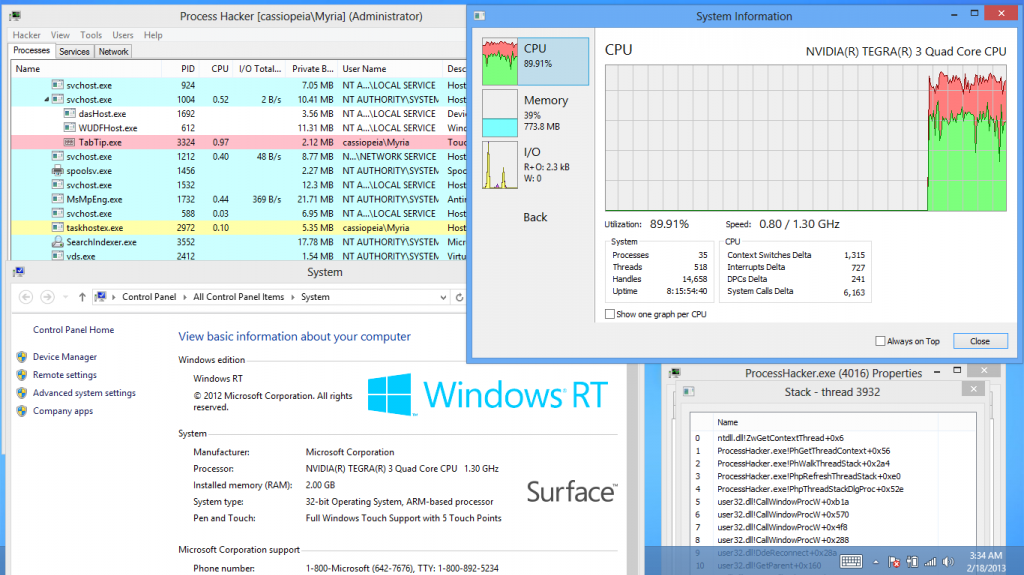Sort processes by the CPU column header
The image size is (1024, 575).
click(216, 69)
